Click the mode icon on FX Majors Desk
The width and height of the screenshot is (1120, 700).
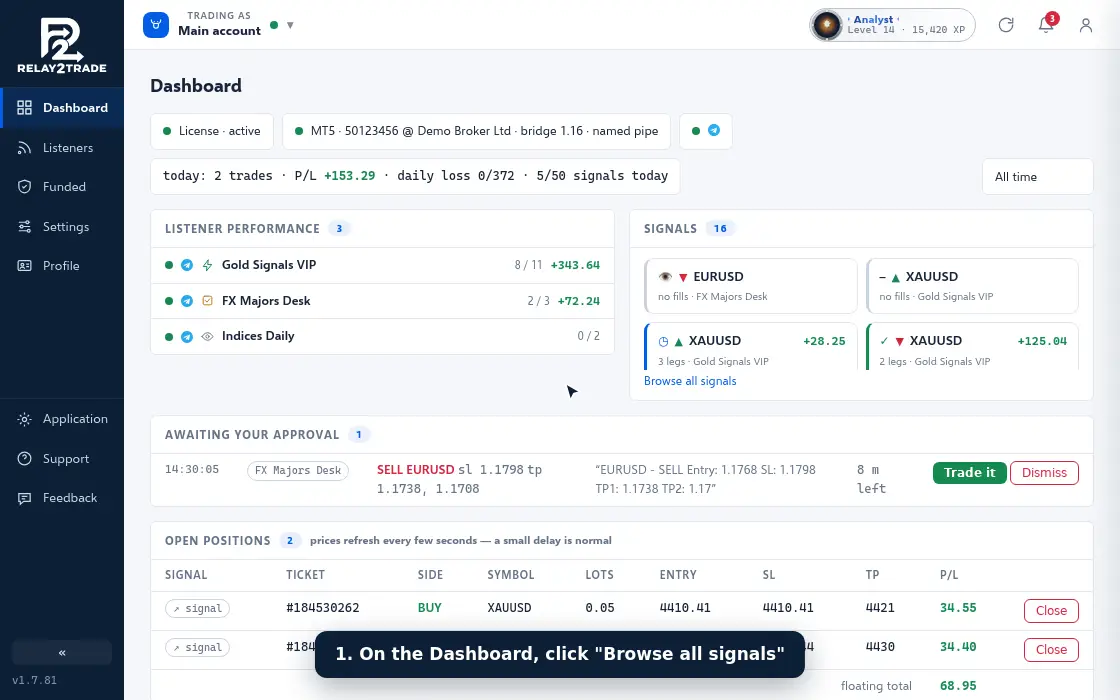pyautogui.click(x=207, y=301)
